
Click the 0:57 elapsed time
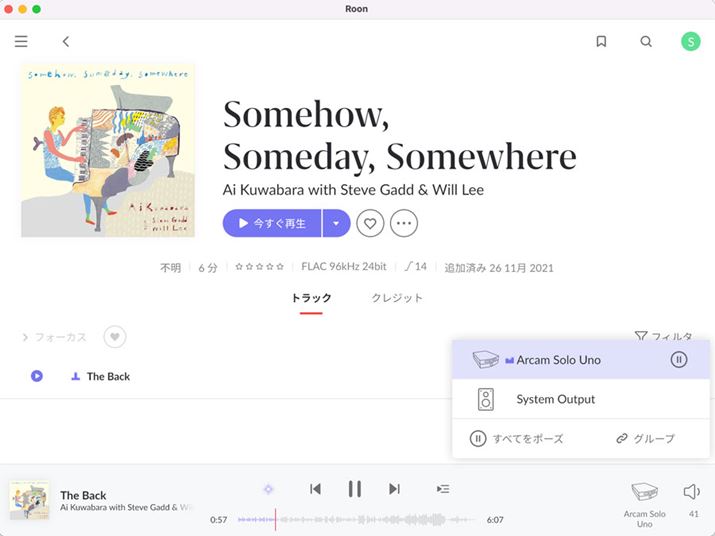pyautogui.click(x=218, y=520)
